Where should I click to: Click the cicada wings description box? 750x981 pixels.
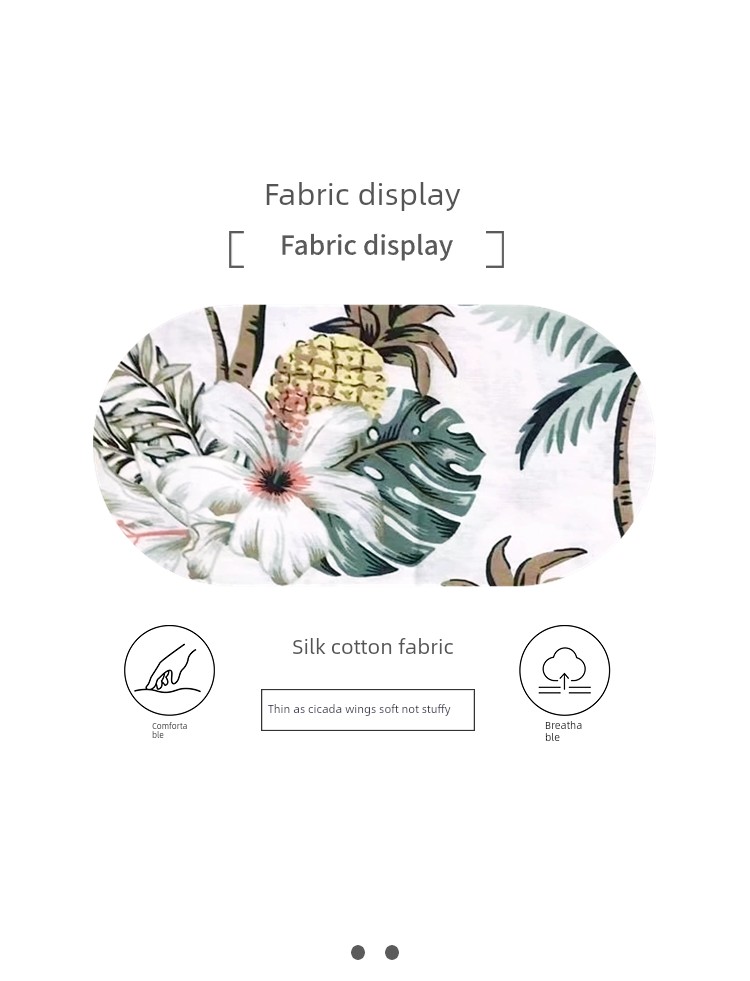tap(368, 709)
